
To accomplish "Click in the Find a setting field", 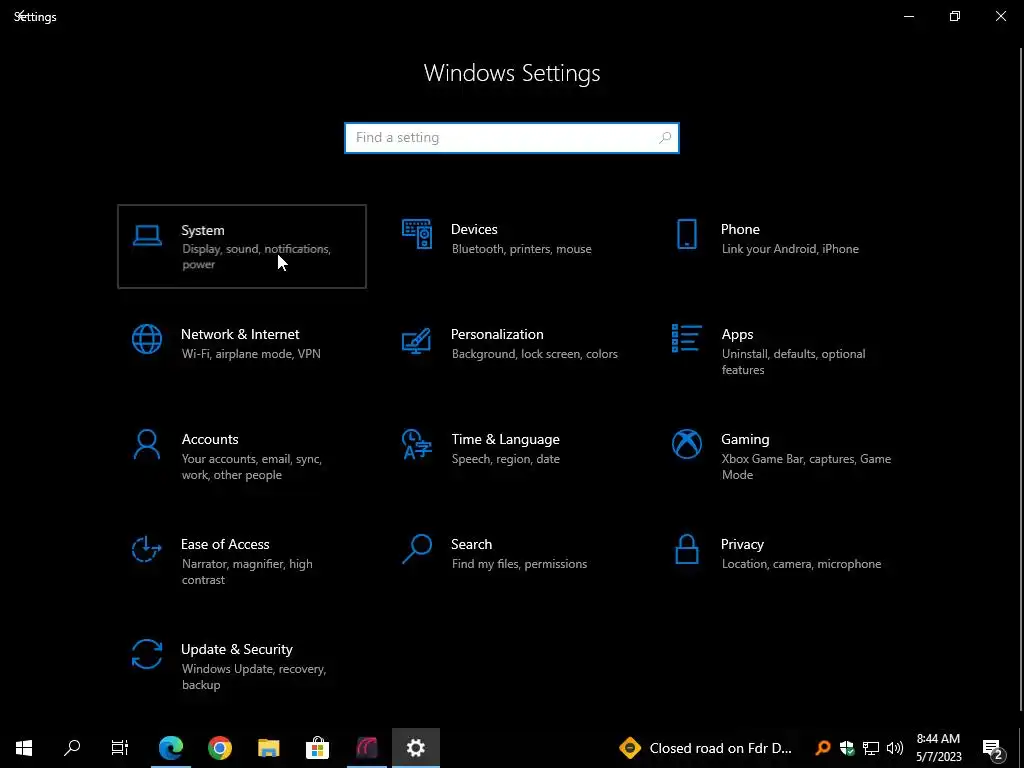I will click(512, 138).
